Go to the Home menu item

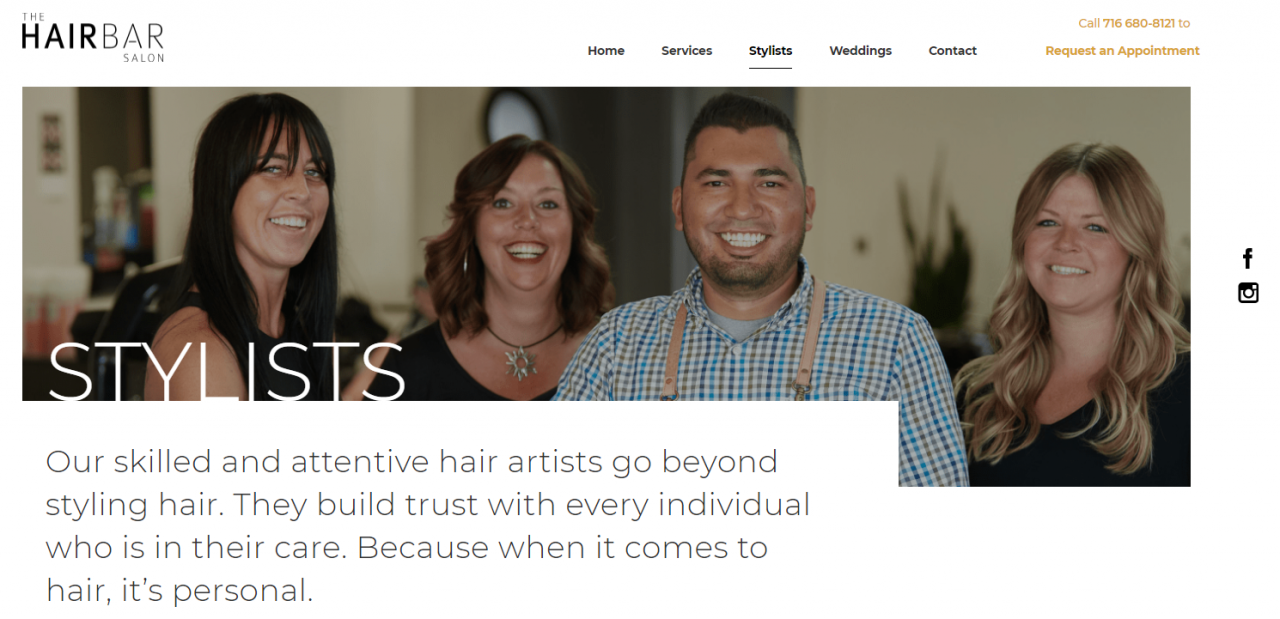[x=606, y=51]
